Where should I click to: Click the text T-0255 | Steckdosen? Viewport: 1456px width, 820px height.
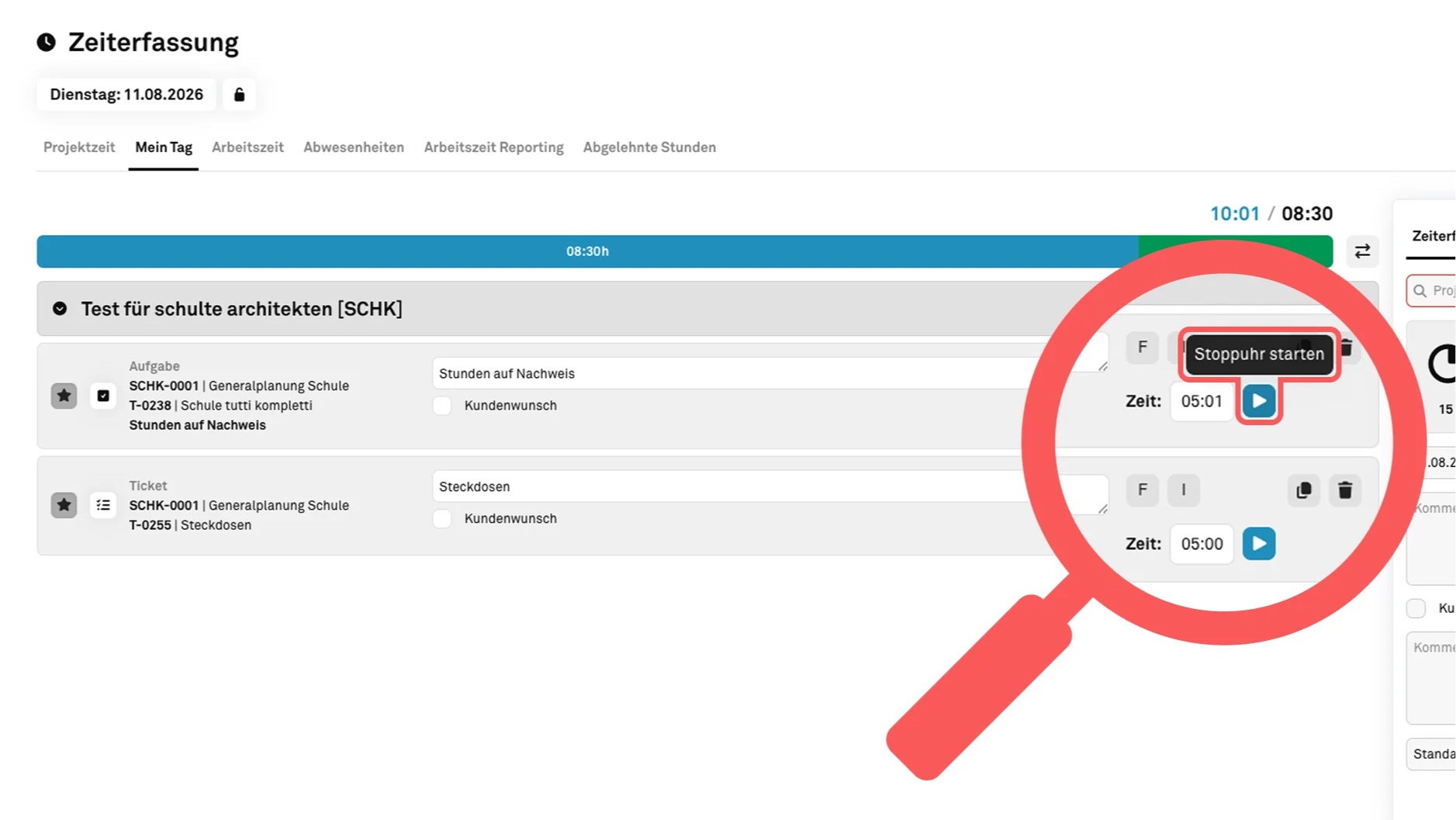(x=190, y=525)
